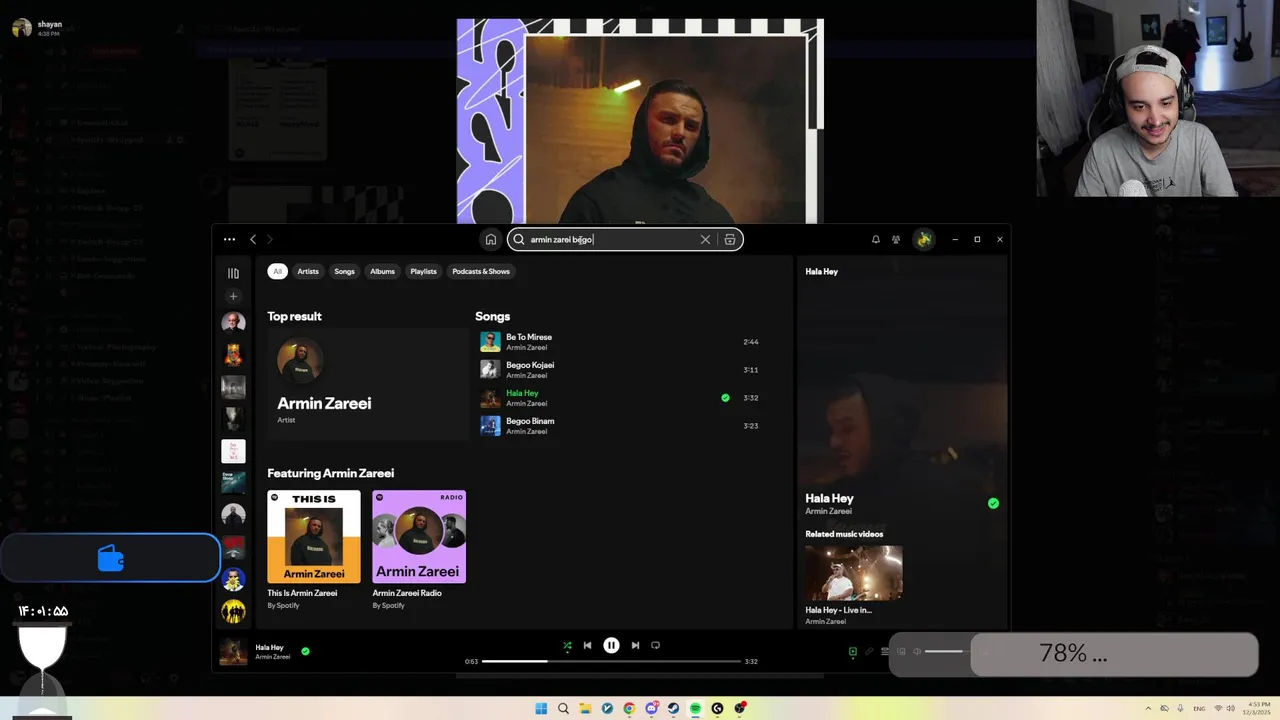Go back with the left arrow

click(x=253, y=239)
